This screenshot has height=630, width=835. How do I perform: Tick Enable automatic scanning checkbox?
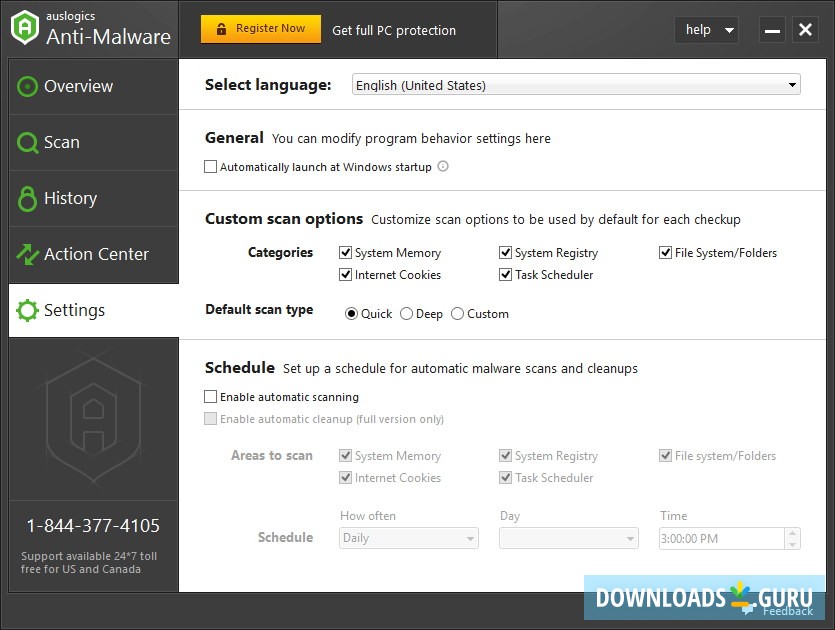[x=211, y=397]
